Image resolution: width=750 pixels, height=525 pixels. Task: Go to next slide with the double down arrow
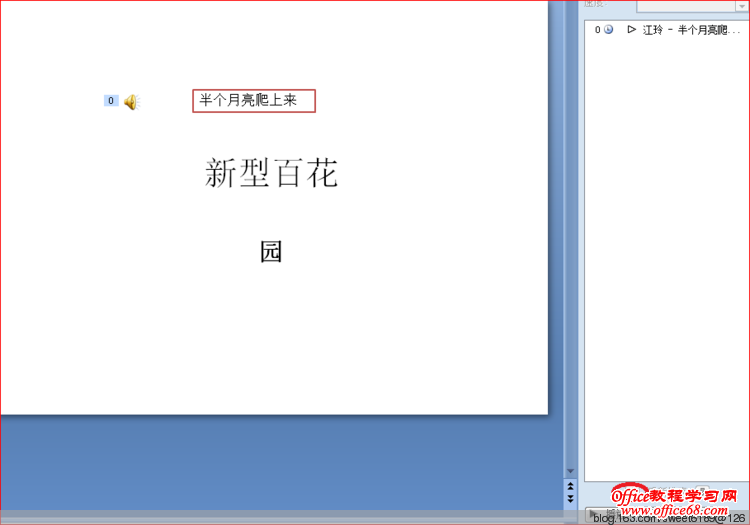click(x=570, y=499)
